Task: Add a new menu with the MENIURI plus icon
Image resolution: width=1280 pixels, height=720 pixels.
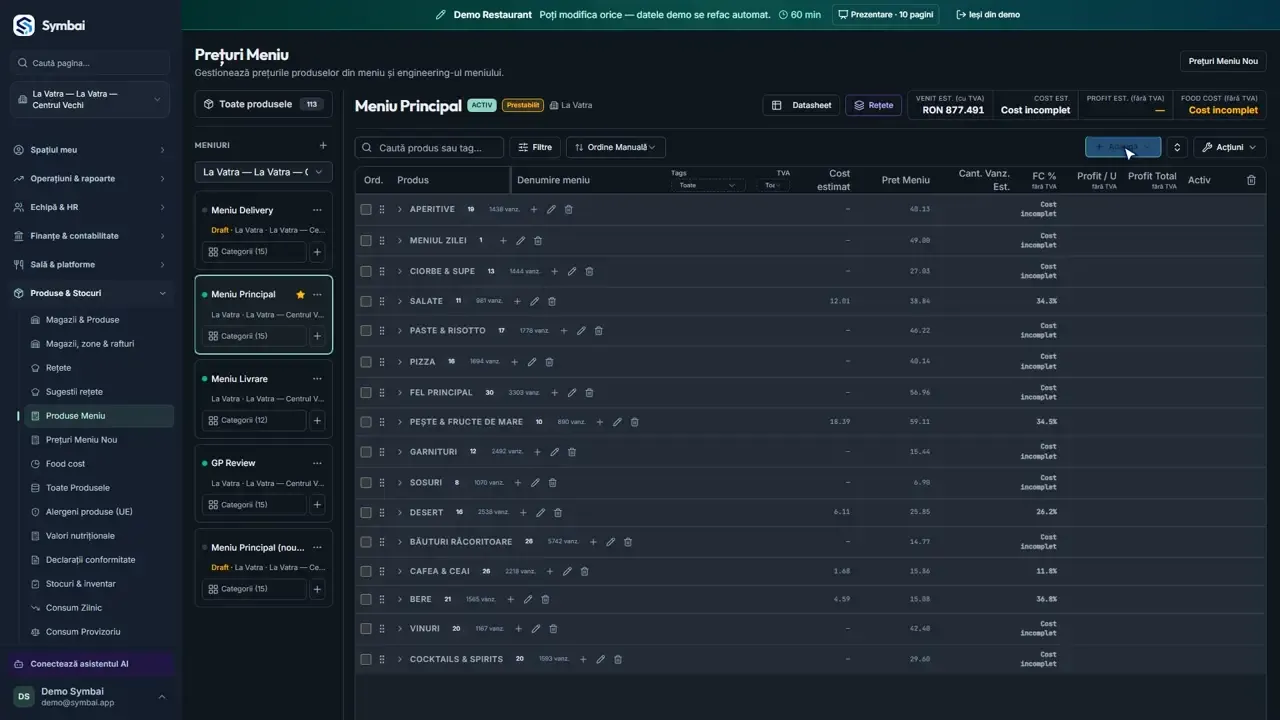Action: coord(322,146)
